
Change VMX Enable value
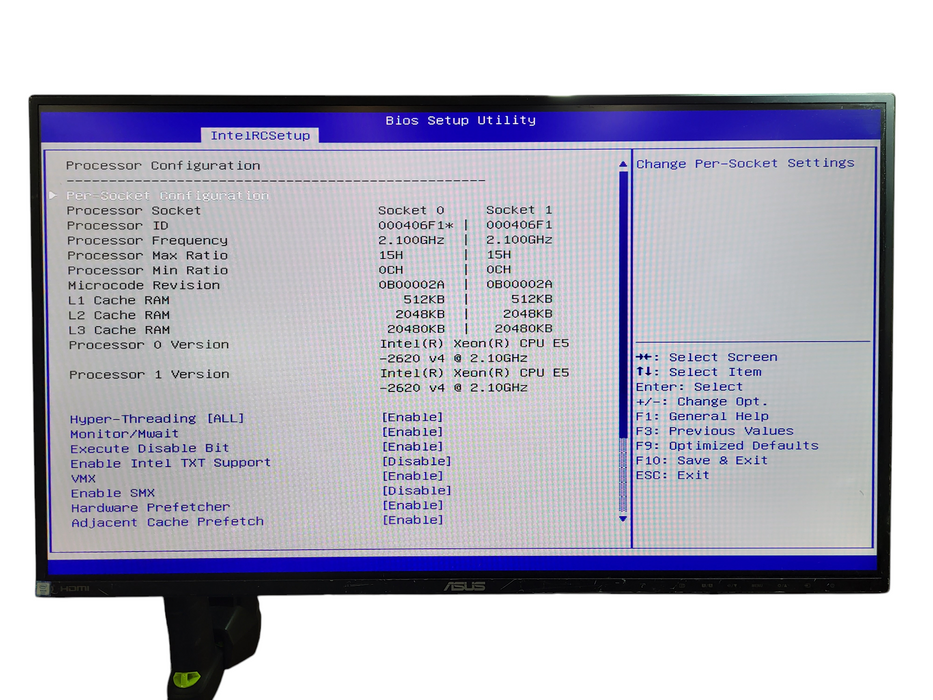(x=412, y=476)
